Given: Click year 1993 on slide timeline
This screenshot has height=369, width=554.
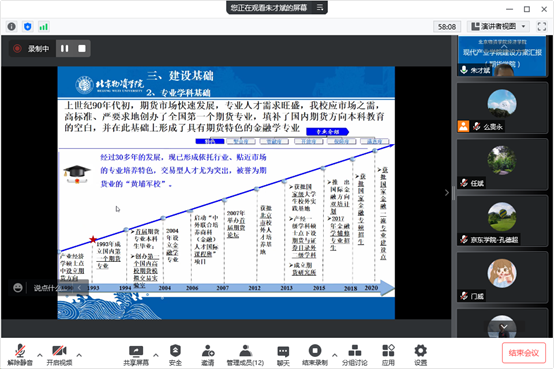Looking at the screenshot, I should pos(93,288).
